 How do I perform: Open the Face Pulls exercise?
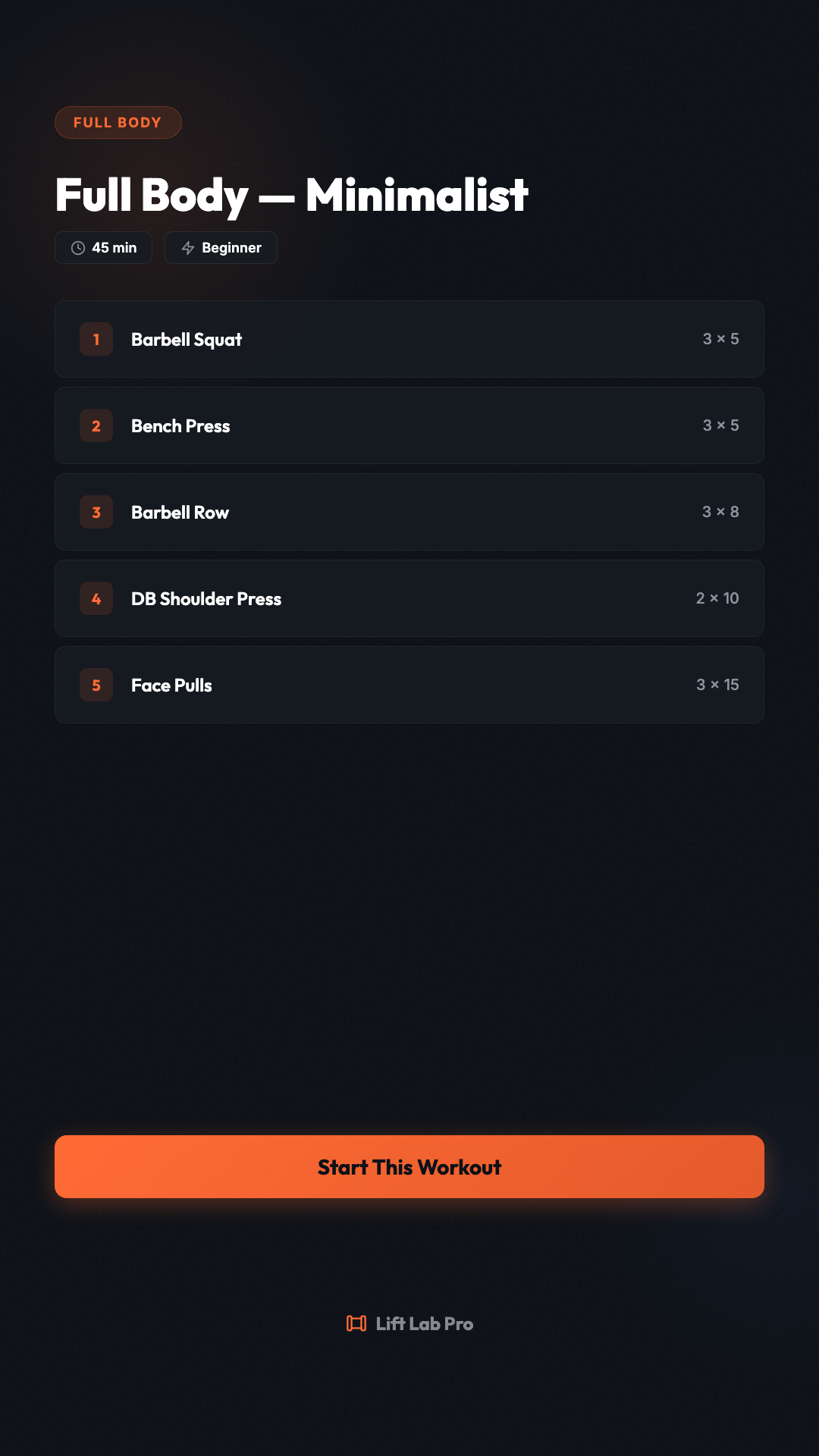pyautogui.click(x=409, y=685)
